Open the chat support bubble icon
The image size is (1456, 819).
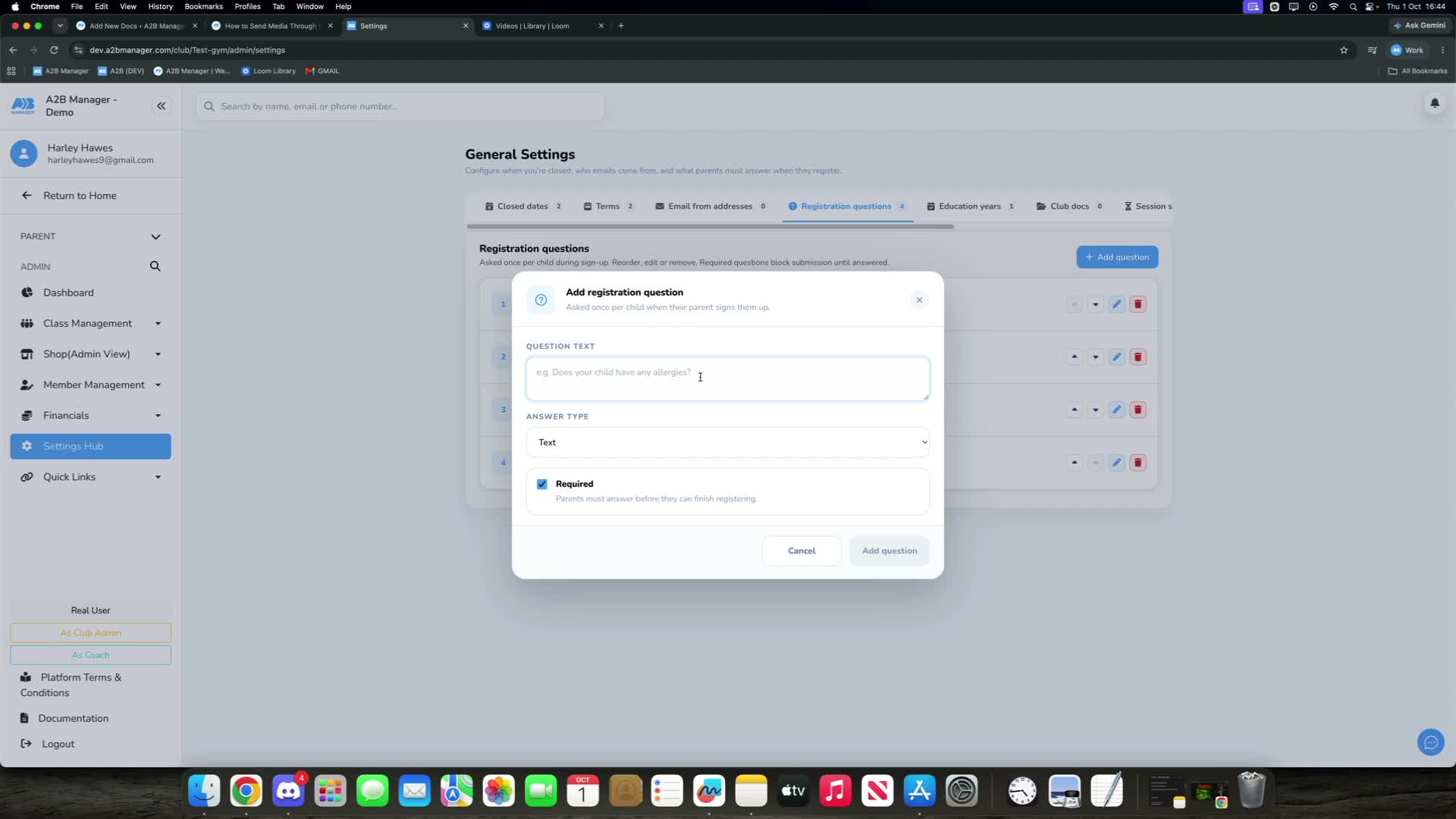pyautogui.click(x=1431, y=742)
